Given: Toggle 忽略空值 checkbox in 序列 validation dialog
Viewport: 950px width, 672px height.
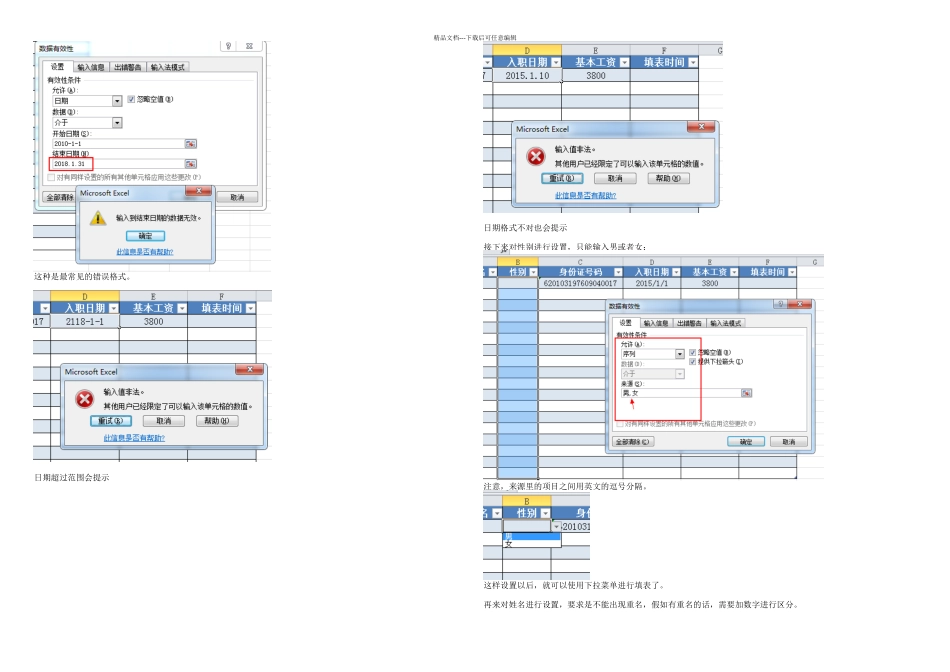Looking at the screenshot, I should [x=693, y=353].
